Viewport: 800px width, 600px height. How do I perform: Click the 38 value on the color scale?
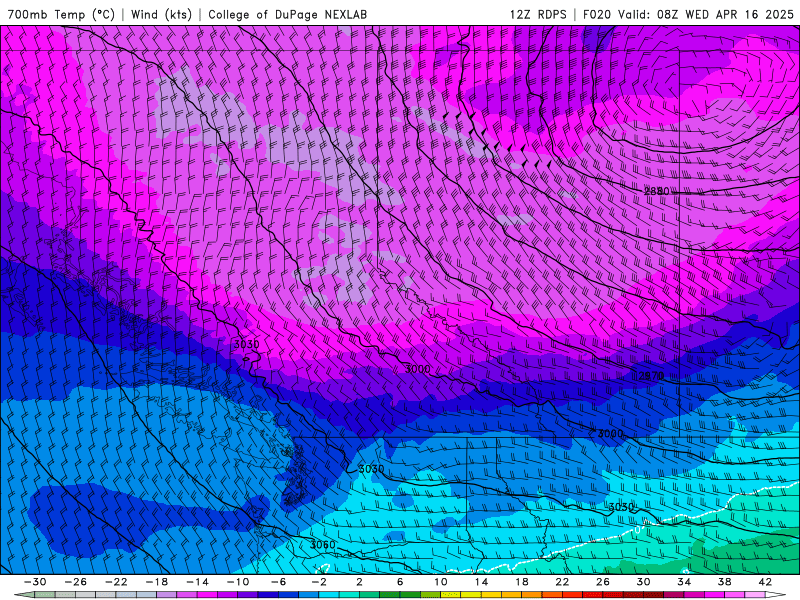point(724,582)
